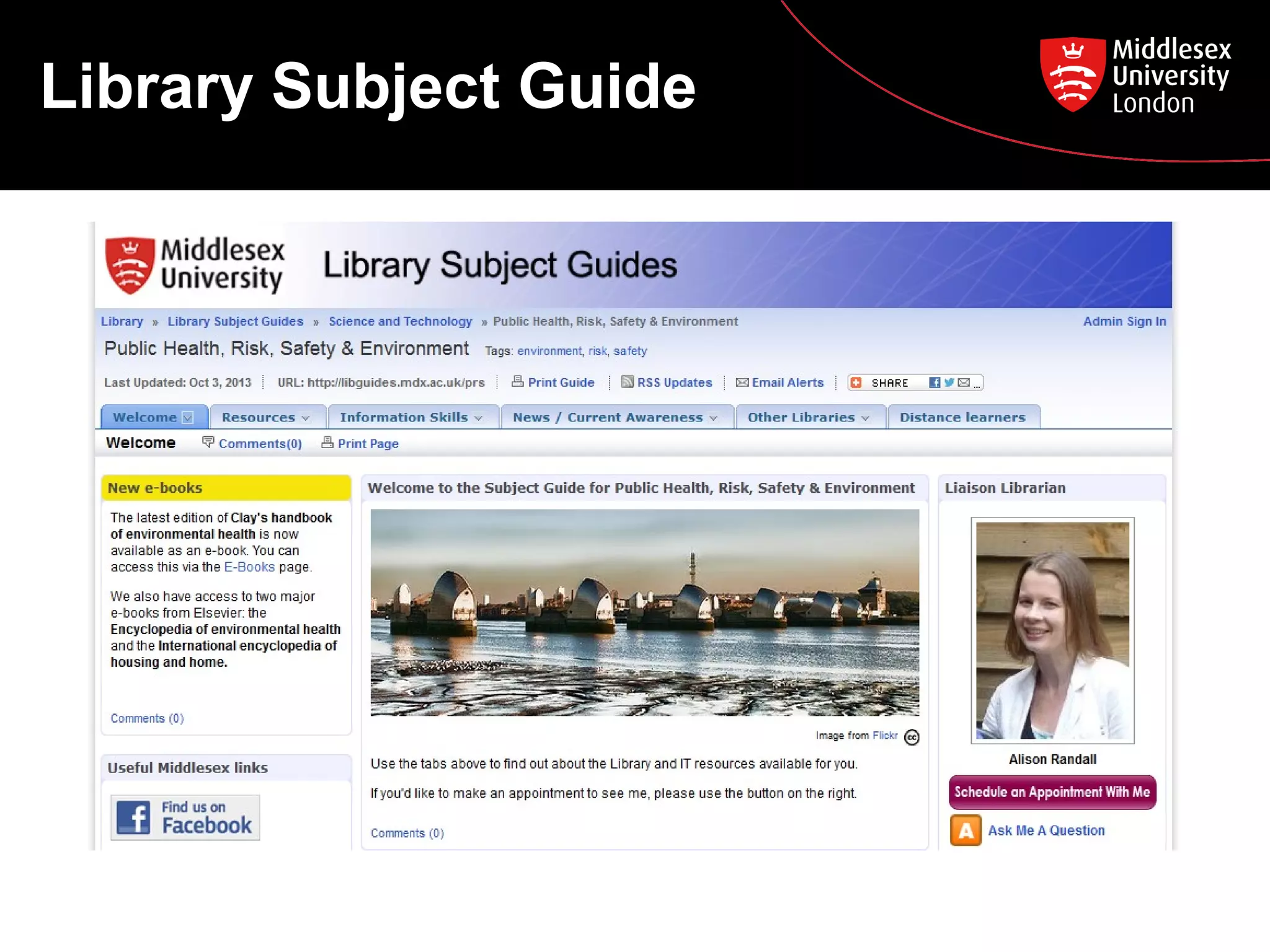Click the Find us on Facebook button
Screen dimensions: 1270x952
[185, 818]
